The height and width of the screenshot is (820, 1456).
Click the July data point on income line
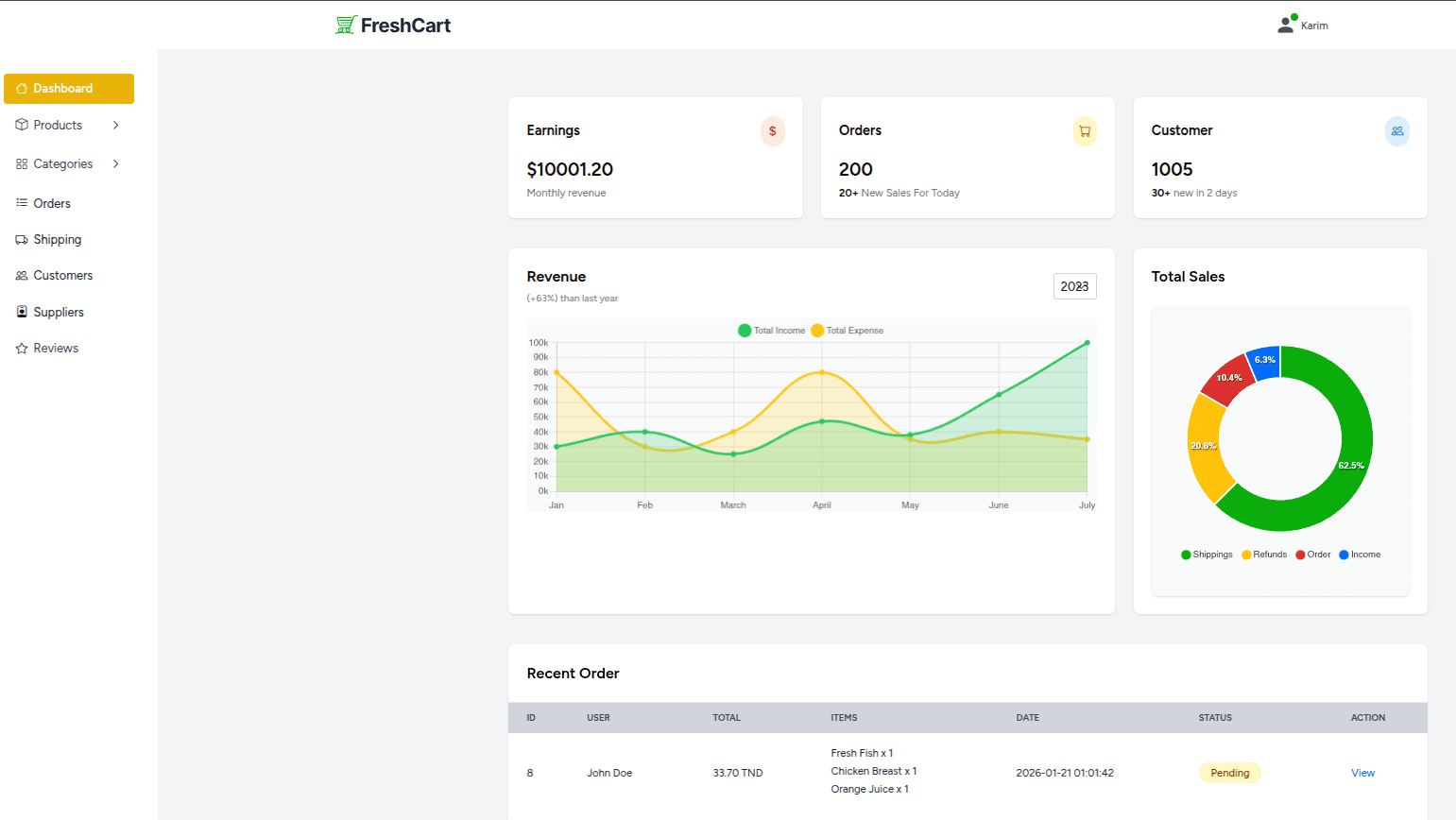pyautogui.click(x=1088, y=343)
